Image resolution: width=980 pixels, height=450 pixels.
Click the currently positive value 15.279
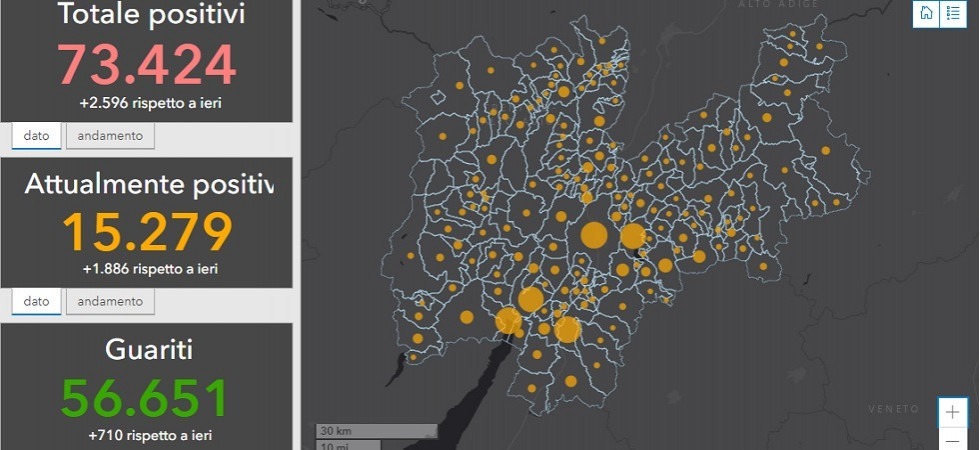148,231
